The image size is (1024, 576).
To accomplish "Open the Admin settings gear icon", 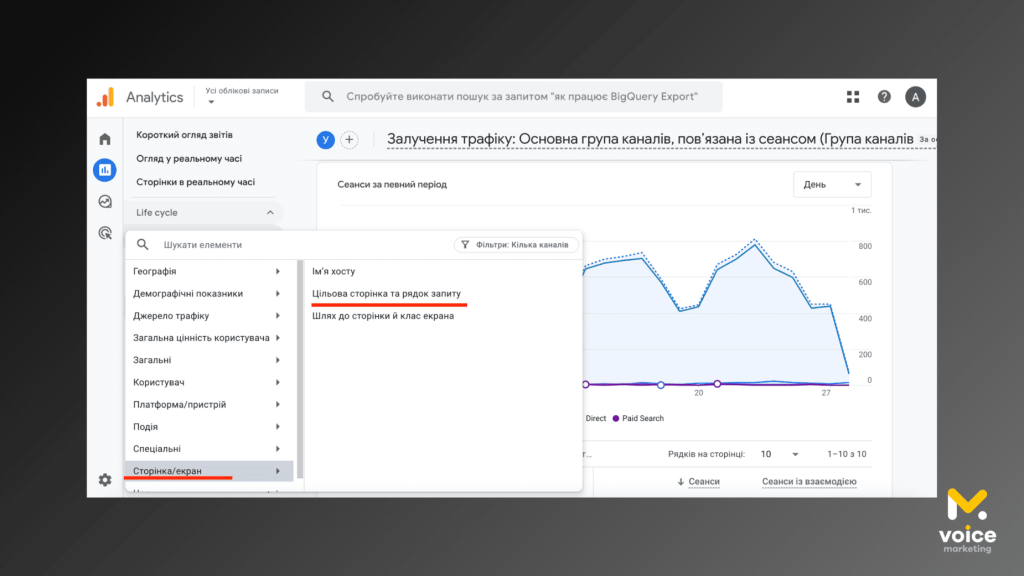I will 105,480.
